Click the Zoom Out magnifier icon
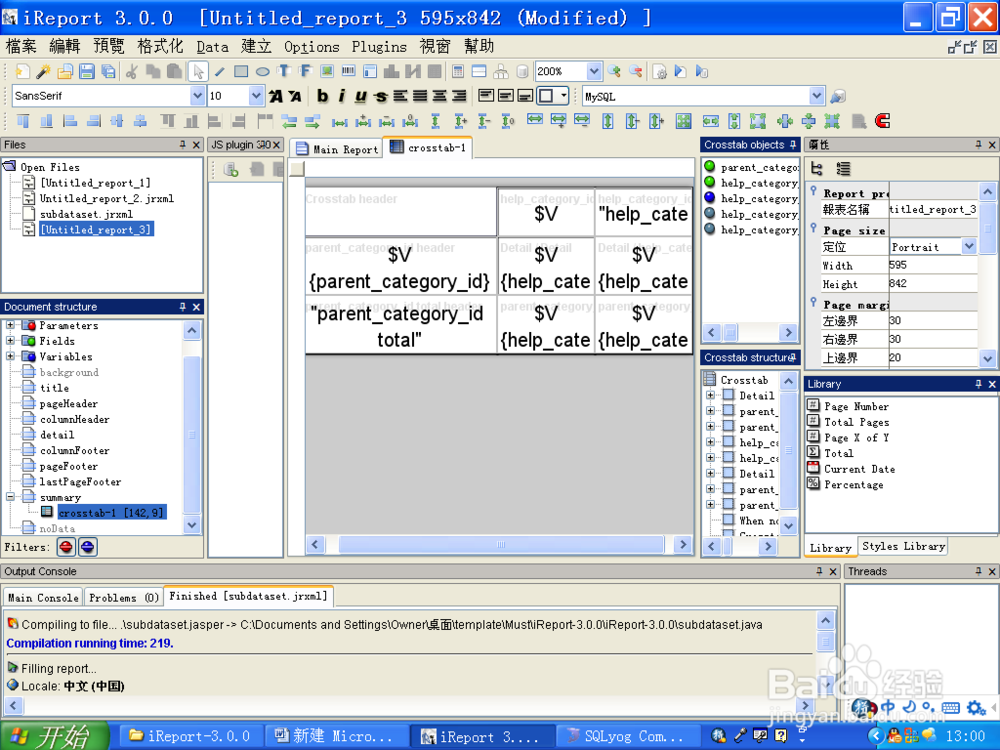 pyautogui.click(x=636, y=71)
